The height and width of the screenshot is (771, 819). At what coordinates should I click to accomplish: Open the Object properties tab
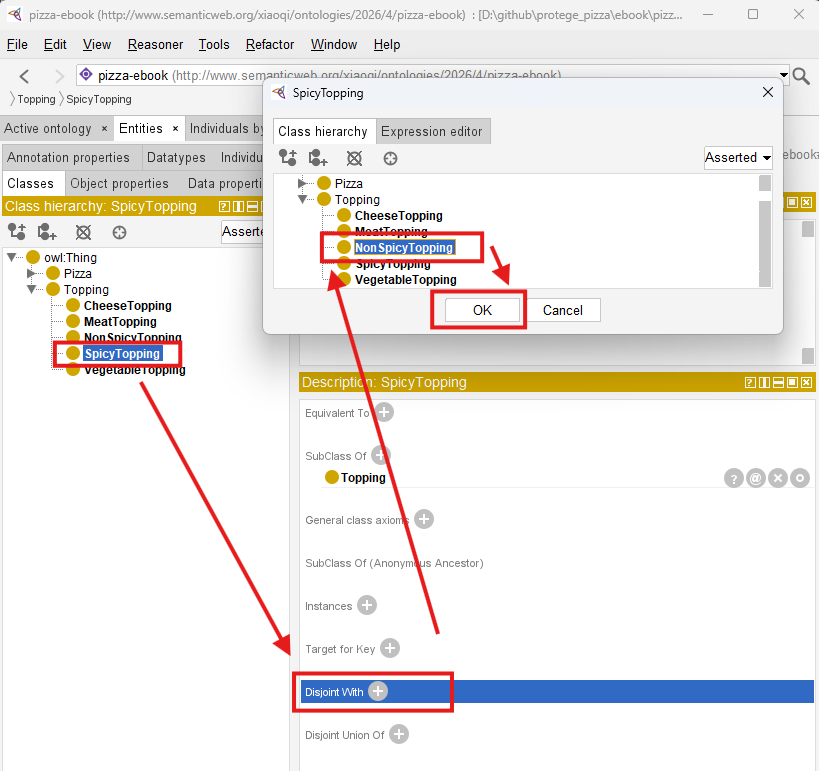pyautogui.click(x=119, y=183)
